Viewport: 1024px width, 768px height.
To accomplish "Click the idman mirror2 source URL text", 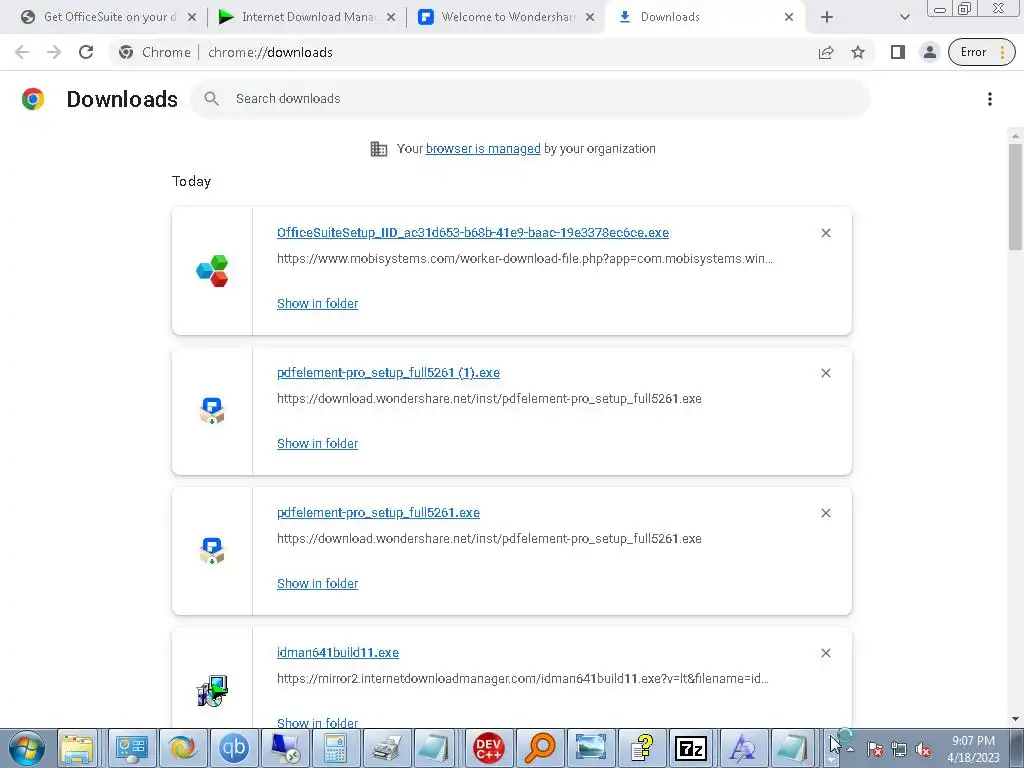I will tap(522, 679).
